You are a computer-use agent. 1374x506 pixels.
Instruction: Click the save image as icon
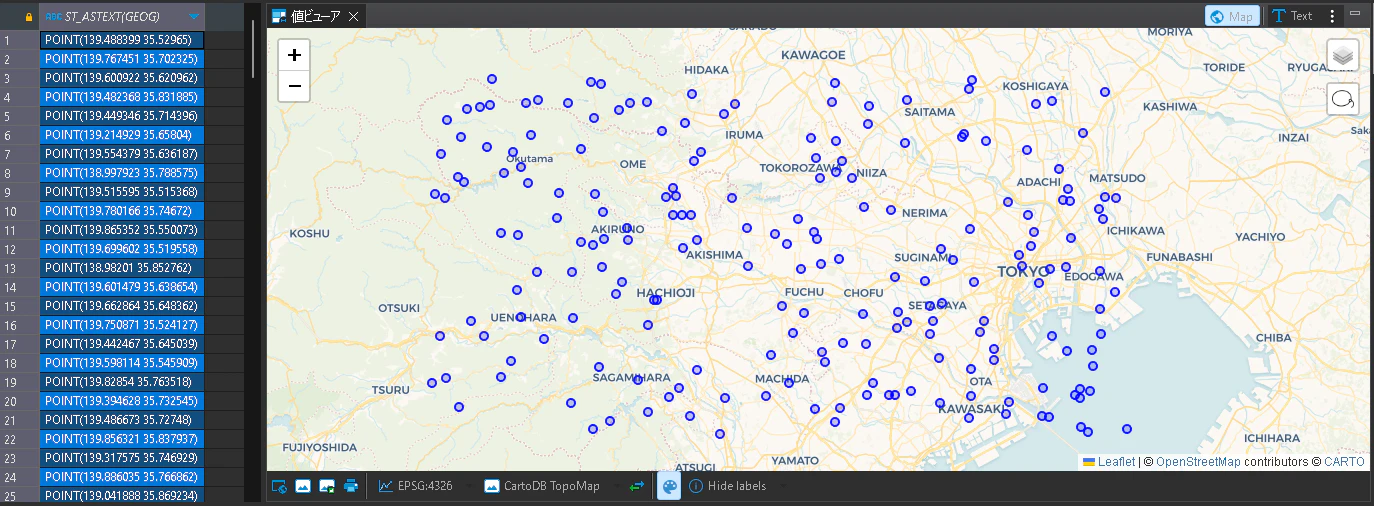point(327,486)
